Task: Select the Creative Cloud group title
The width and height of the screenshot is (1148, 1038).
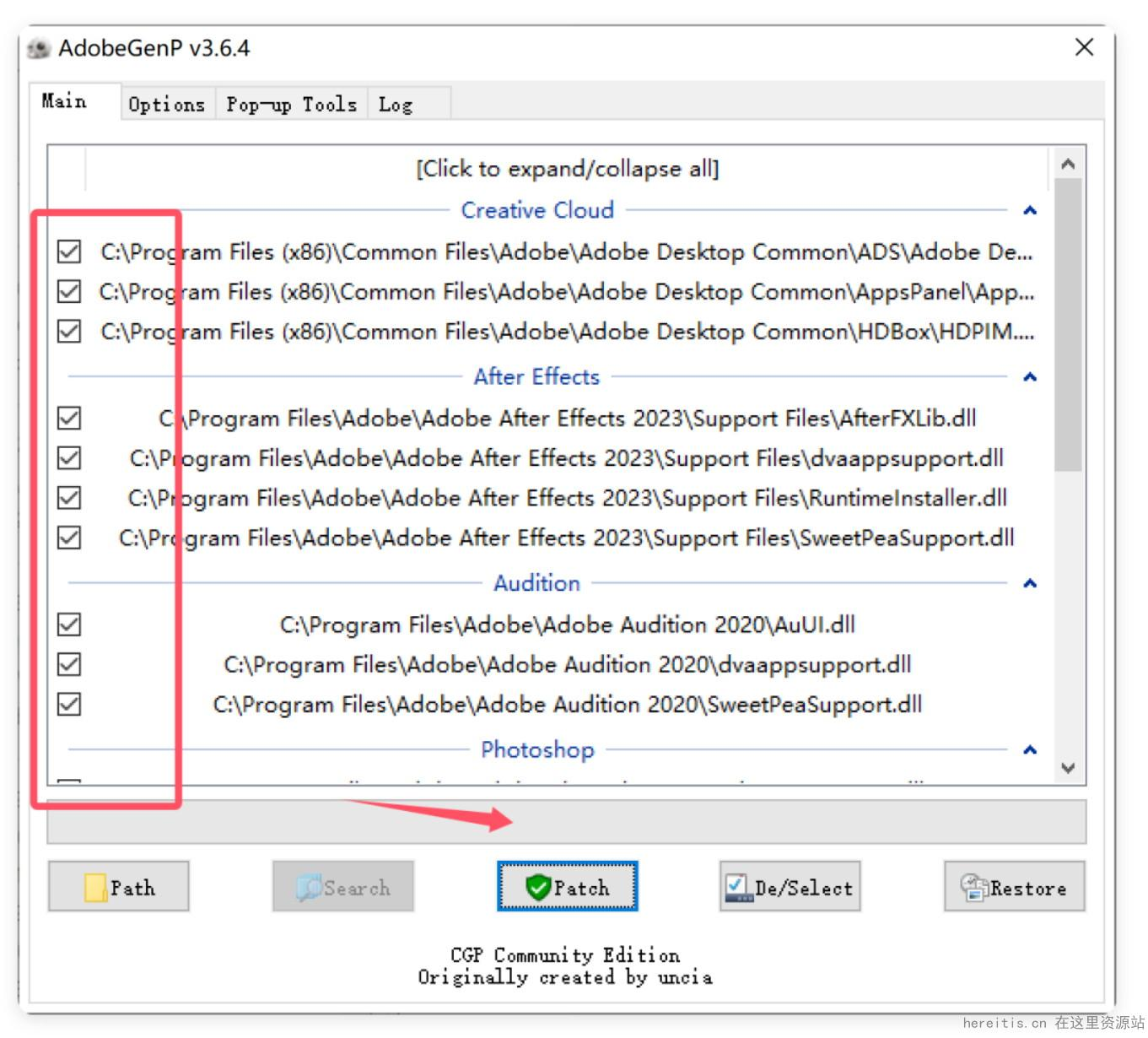Action: 537,210
